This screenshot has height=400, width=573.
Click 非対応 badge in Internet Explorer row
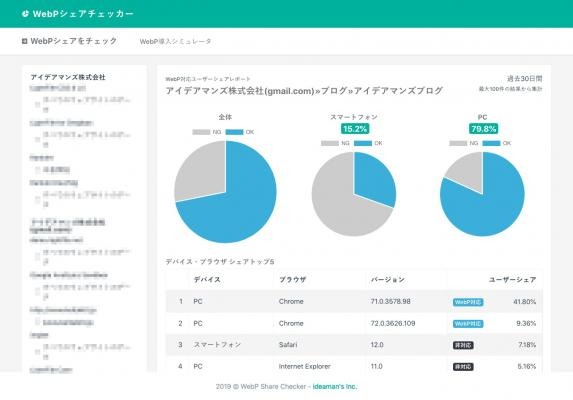463,367
